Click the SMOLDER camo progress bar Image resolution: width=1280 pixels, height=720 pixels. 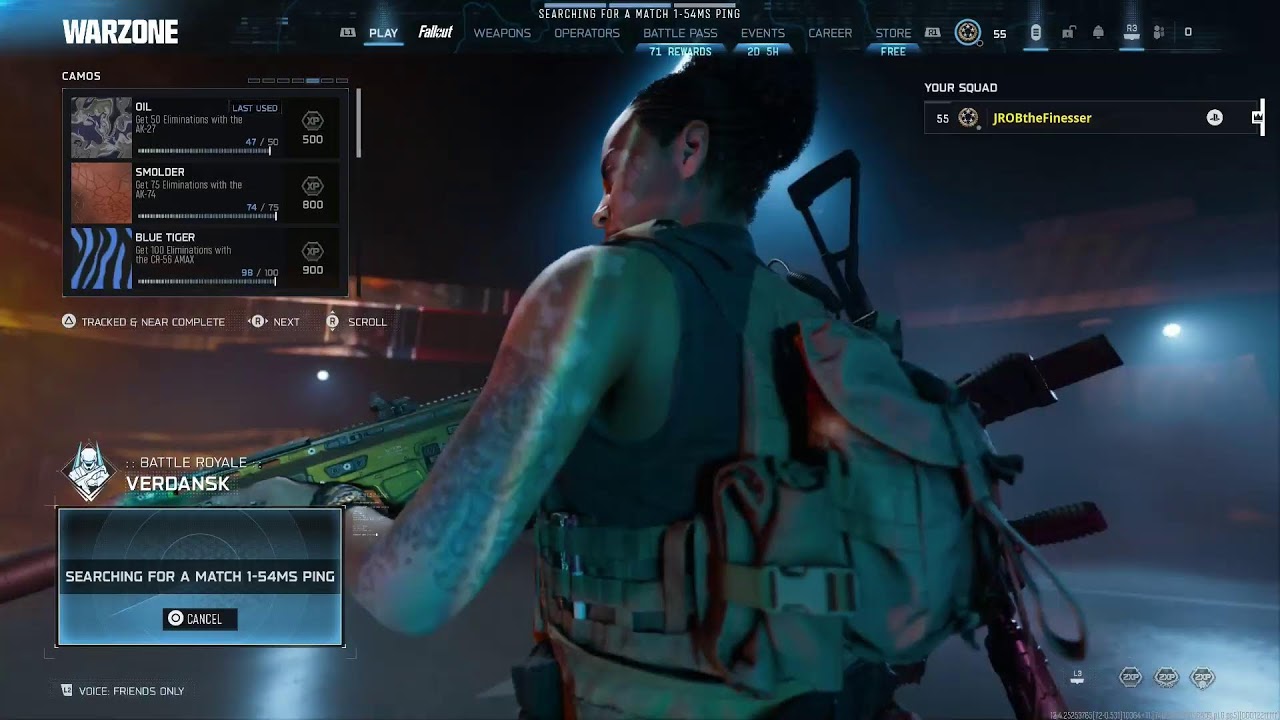pos(207,216)
